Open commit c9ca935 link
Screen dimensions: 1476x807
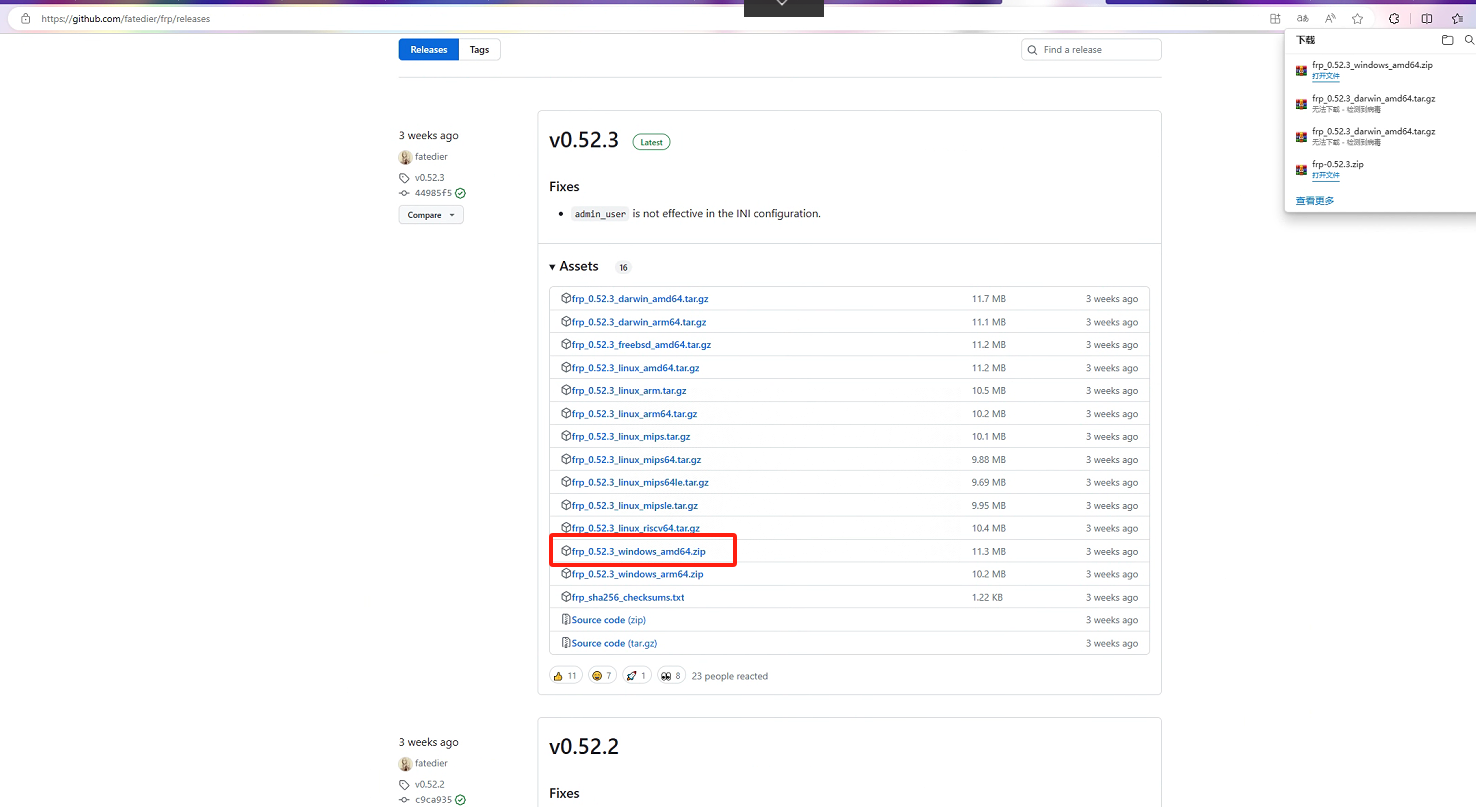[433, 800]
